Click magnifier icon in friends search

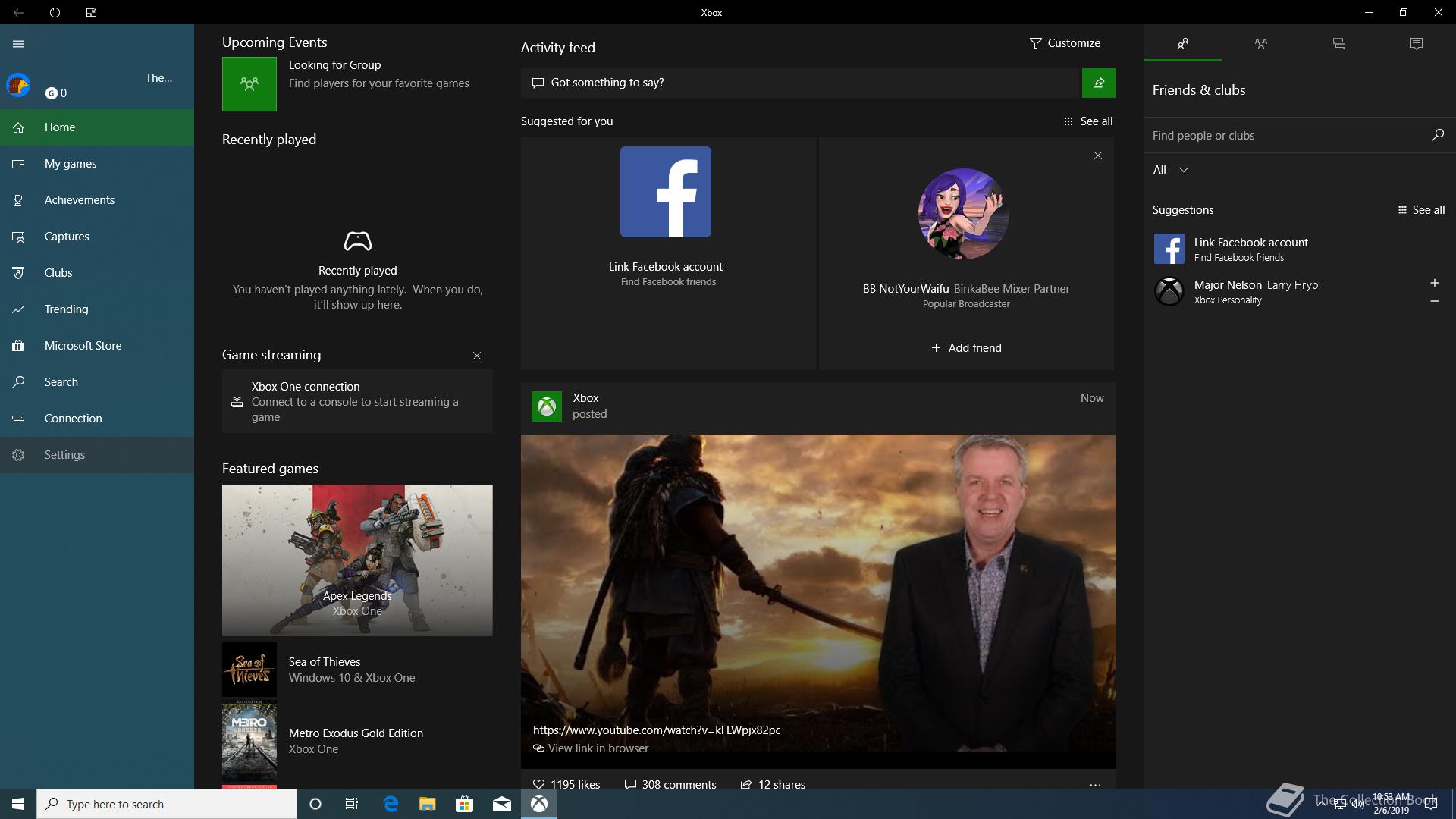coord(1437,135)
